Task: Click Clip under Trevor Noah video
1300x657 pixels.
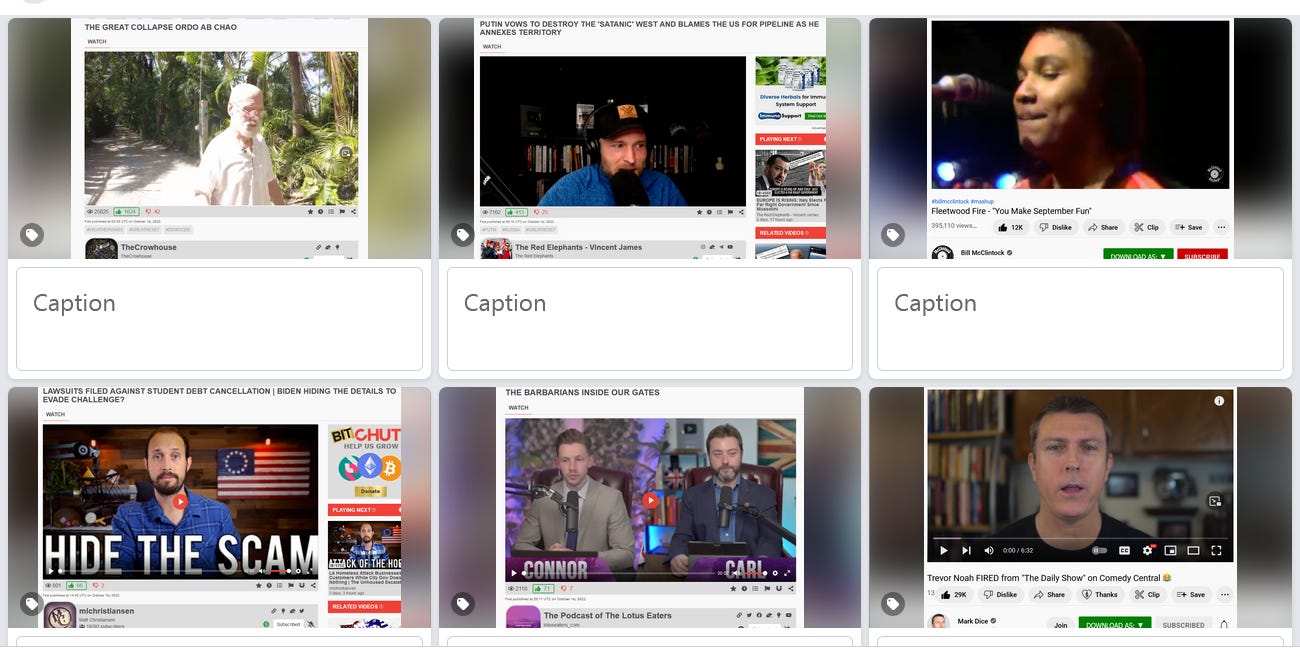Action: click(x=1146, y=594)
